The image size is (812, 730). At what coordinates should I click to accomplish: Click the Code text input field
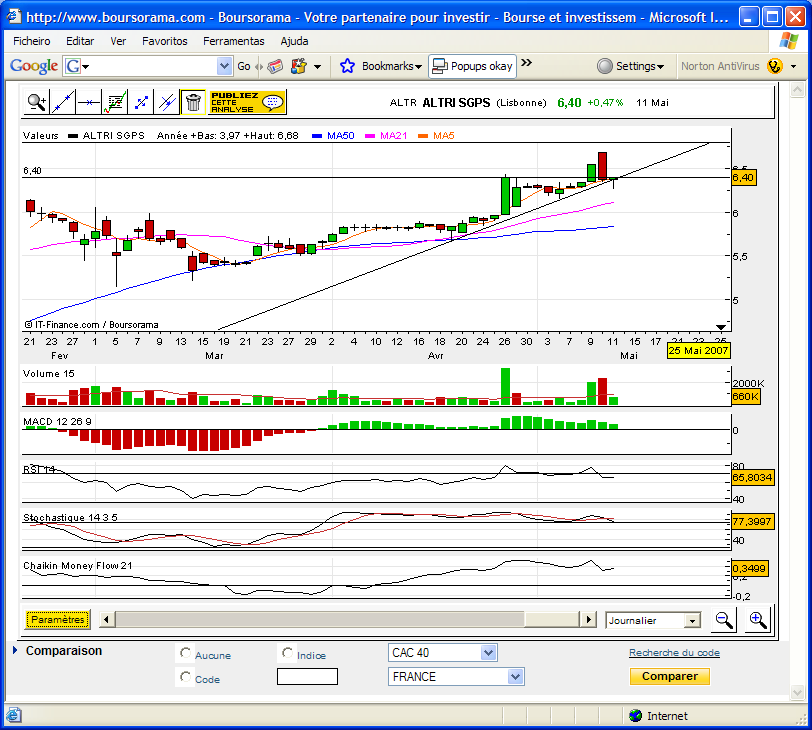(307, 677)
